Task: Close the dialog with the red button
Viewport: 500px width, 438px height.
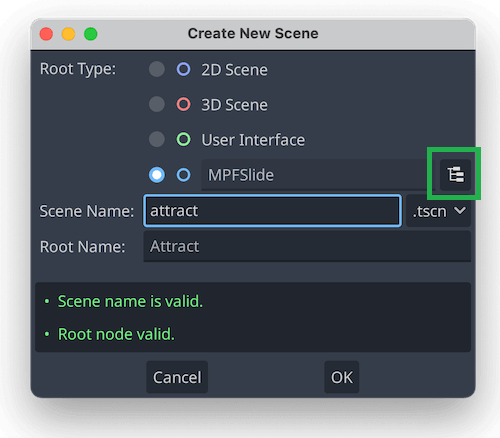Action: (46, 34)
